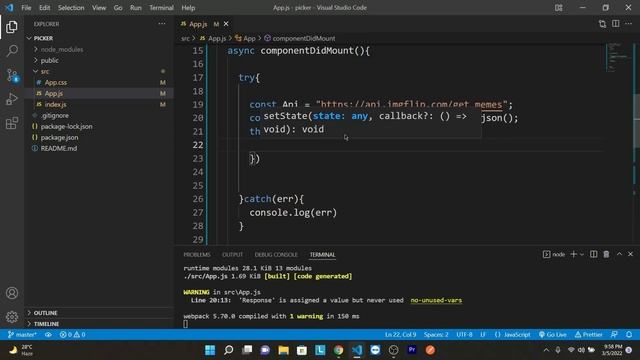Expand the node_modules folder
The height and width of the screenshot is (360, 640).
(x=99, y=49)
